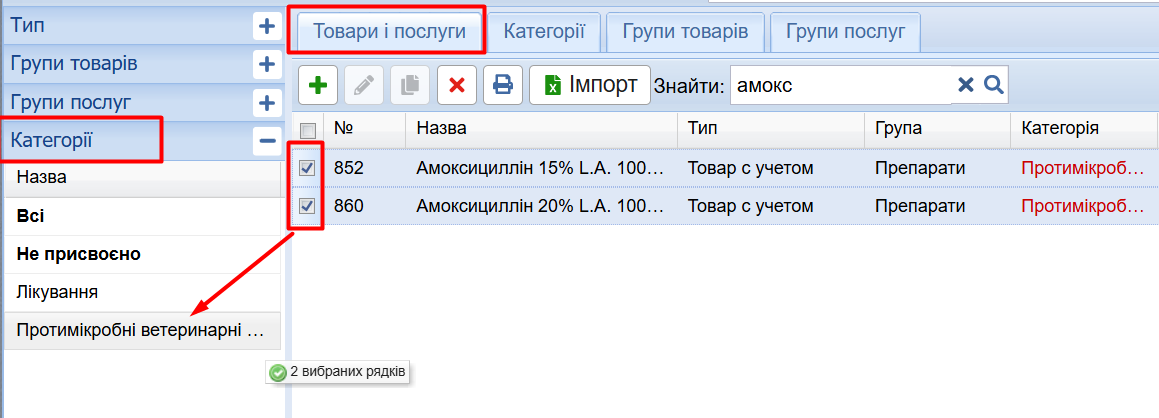Click the magnifying glass search icon
This screenshot has height=418, width=1159.
(x=993, y=85)
